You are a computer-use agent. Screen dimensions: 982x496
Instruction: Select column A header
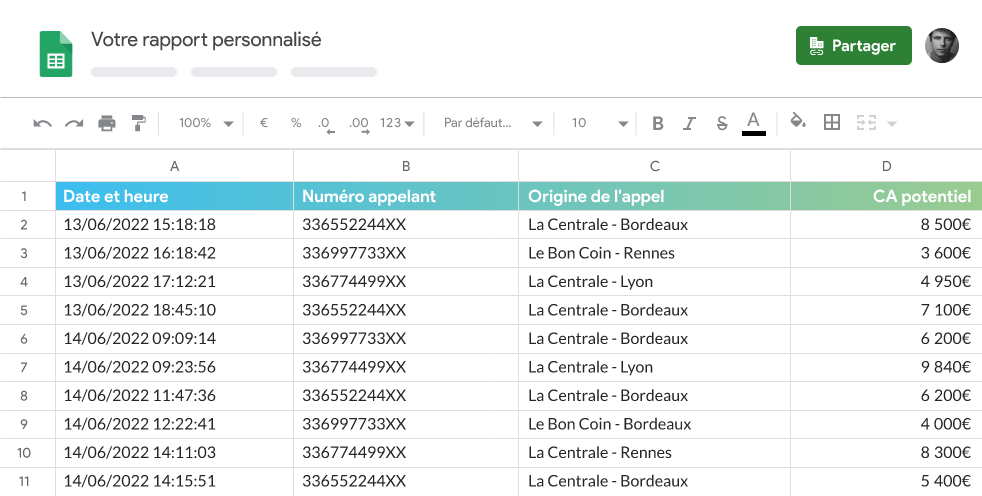tap(174, 166)
